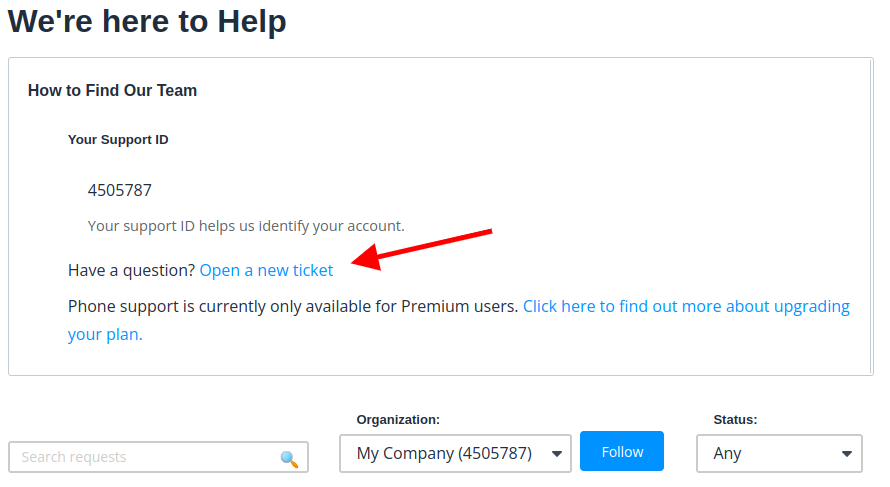Click the red arrow annotation
Screen dimensions: 890x487
(x=423, y=248)
